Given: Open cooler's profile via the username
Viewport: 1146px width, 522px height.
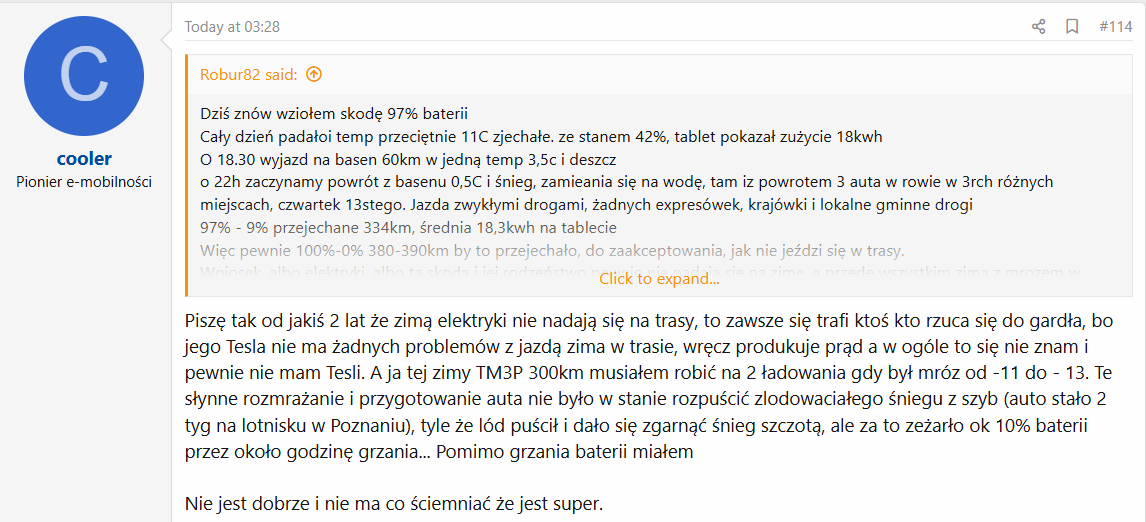Looking at the screenshot, I should tap(84, 159).
